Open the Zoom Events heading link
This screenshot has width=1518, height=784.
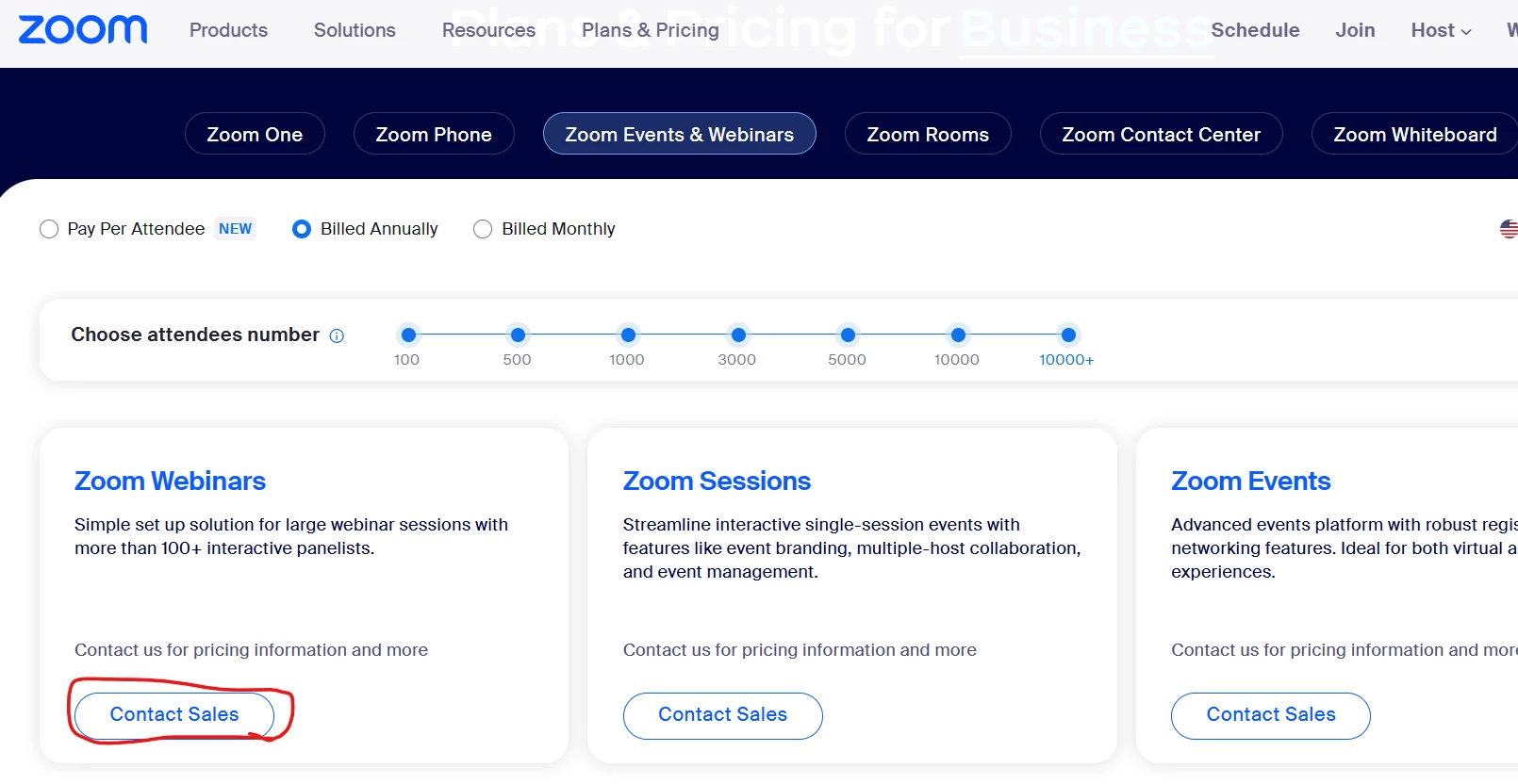(x=1250, y=482)
